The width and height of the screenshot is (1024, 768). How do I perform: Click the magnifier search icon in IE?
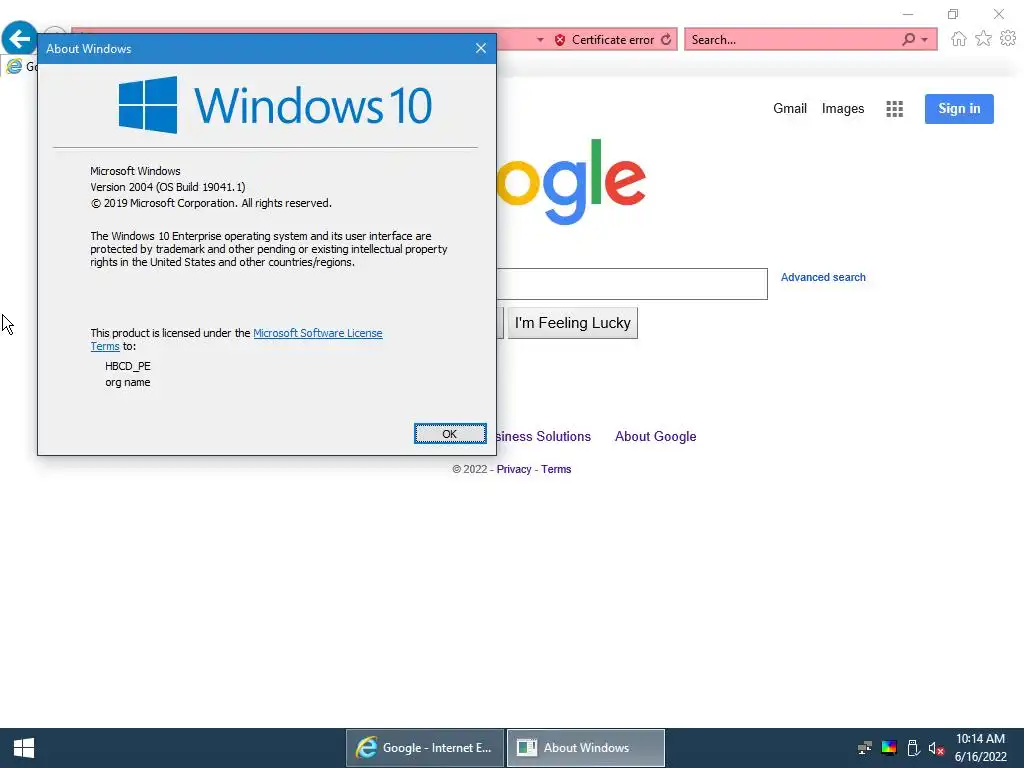point(908,39)
